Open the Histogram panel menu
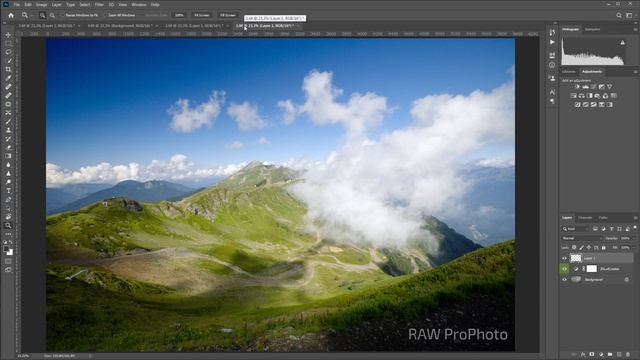Viewport: 640px width, 360px height. click(x=635, y=29)
